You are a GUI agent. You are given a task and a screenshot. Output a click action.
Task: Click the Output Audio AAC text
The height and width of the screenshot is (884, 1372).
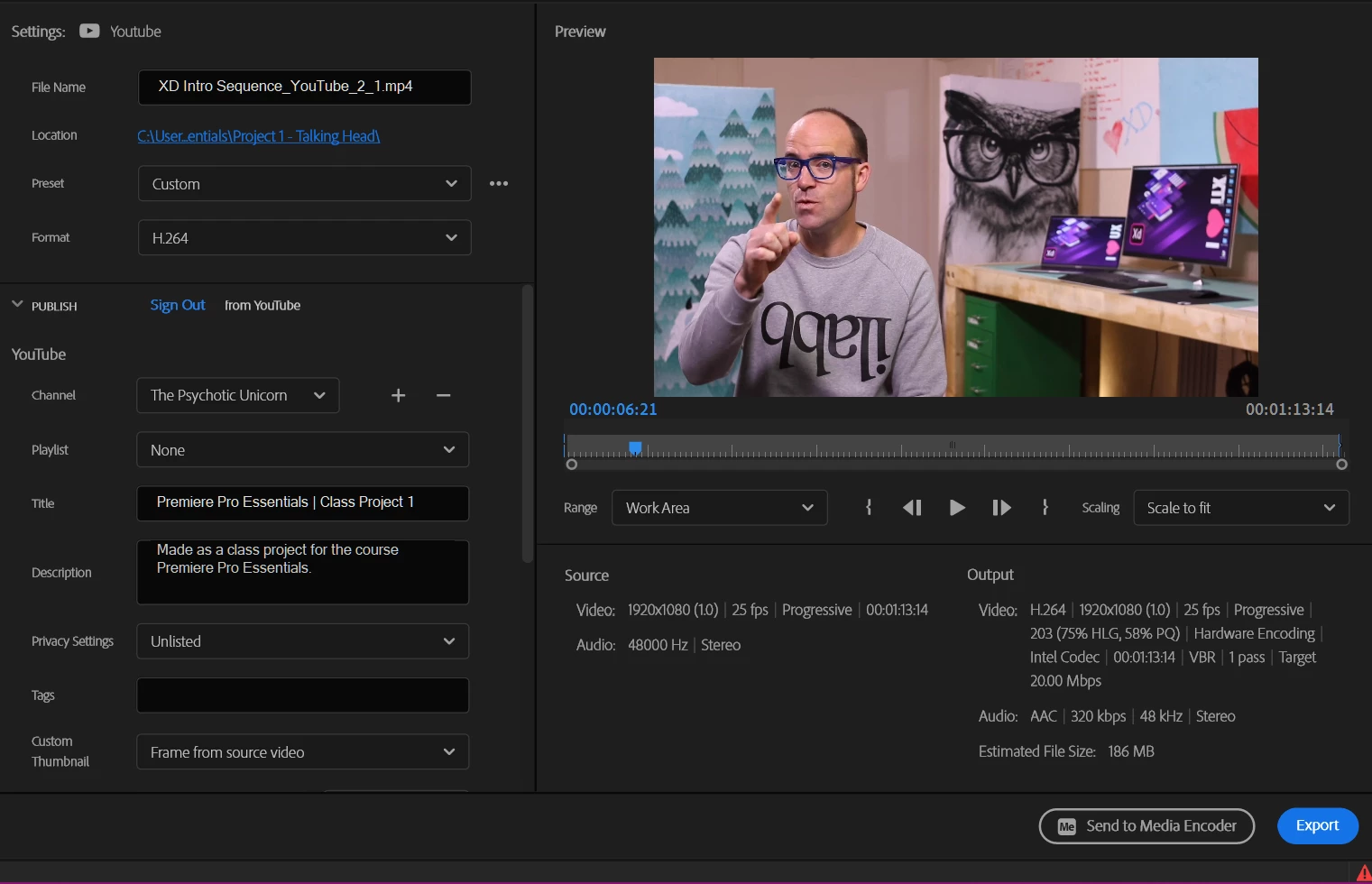1043,716
